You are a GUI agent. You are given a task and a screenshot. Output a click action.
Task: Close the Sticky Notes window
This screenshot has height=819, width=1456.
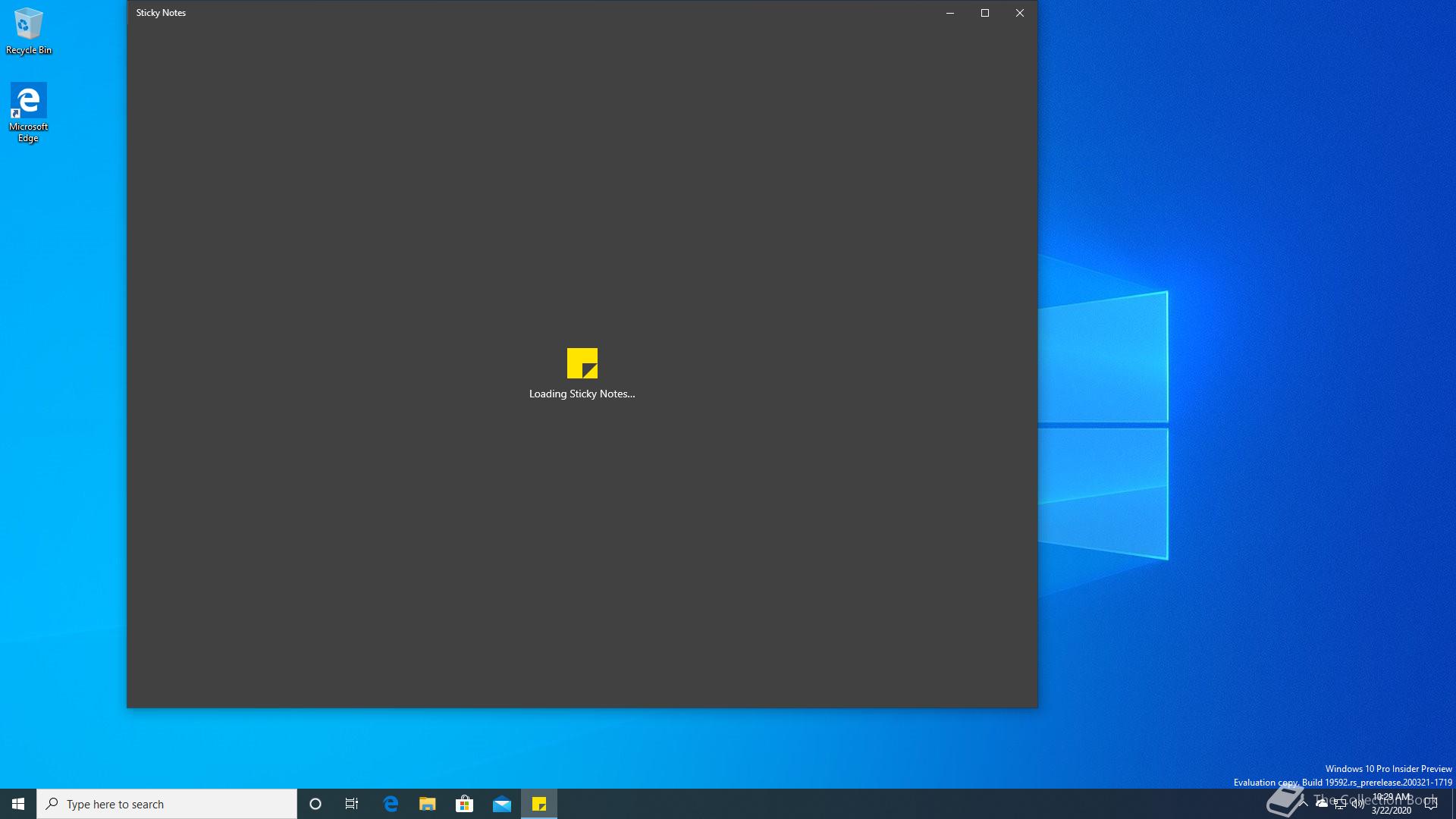point(1019,13)
